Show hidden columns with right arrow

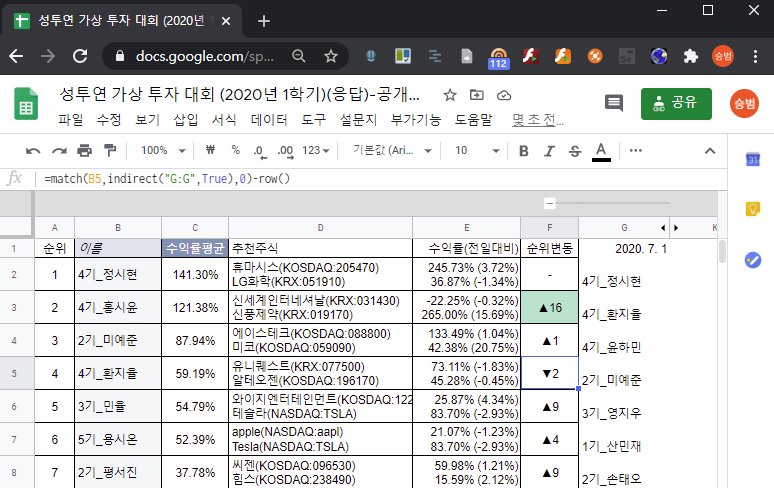676,228
